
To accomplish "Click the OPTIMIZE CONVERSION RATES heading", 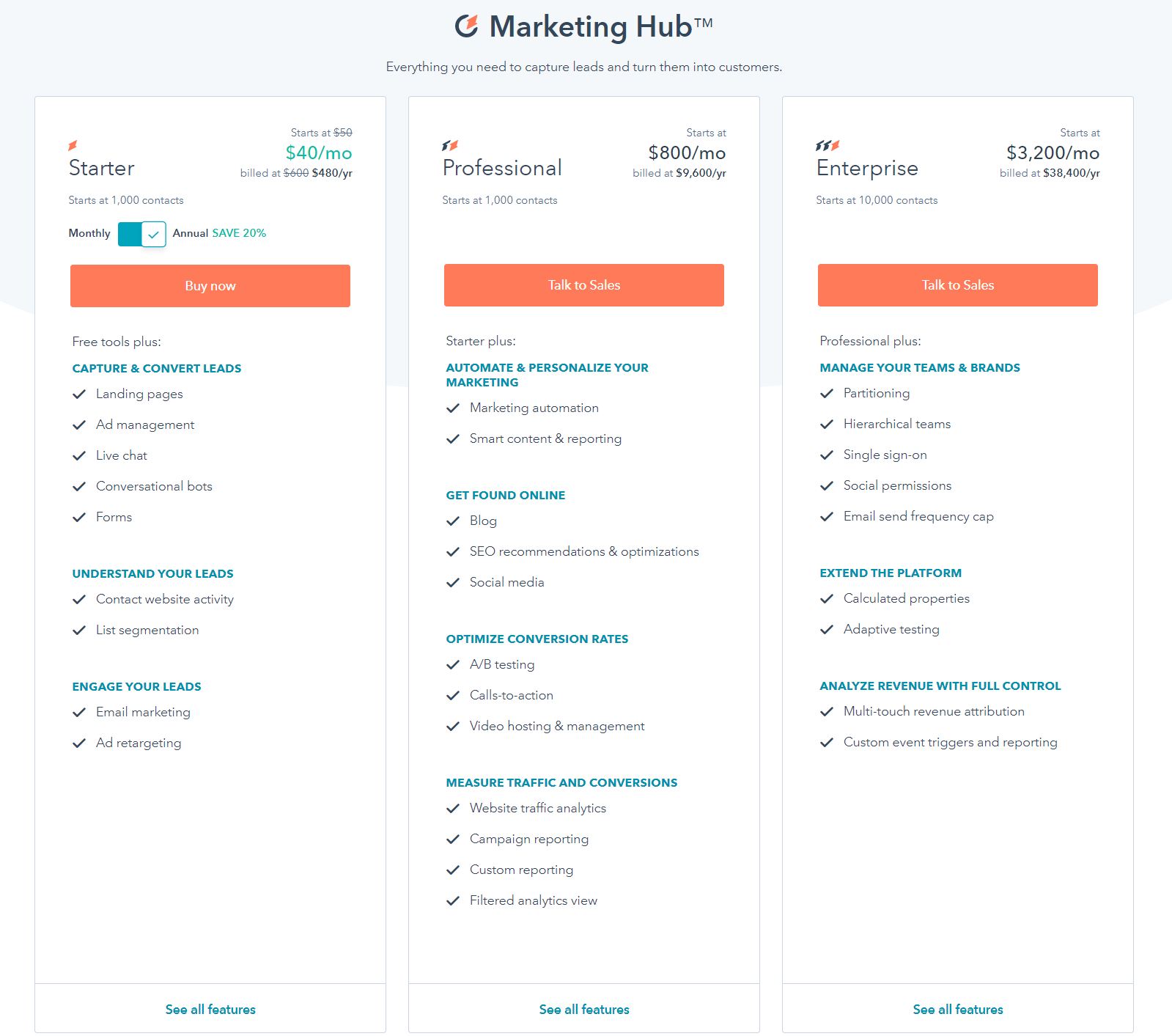I will point(537,639).
